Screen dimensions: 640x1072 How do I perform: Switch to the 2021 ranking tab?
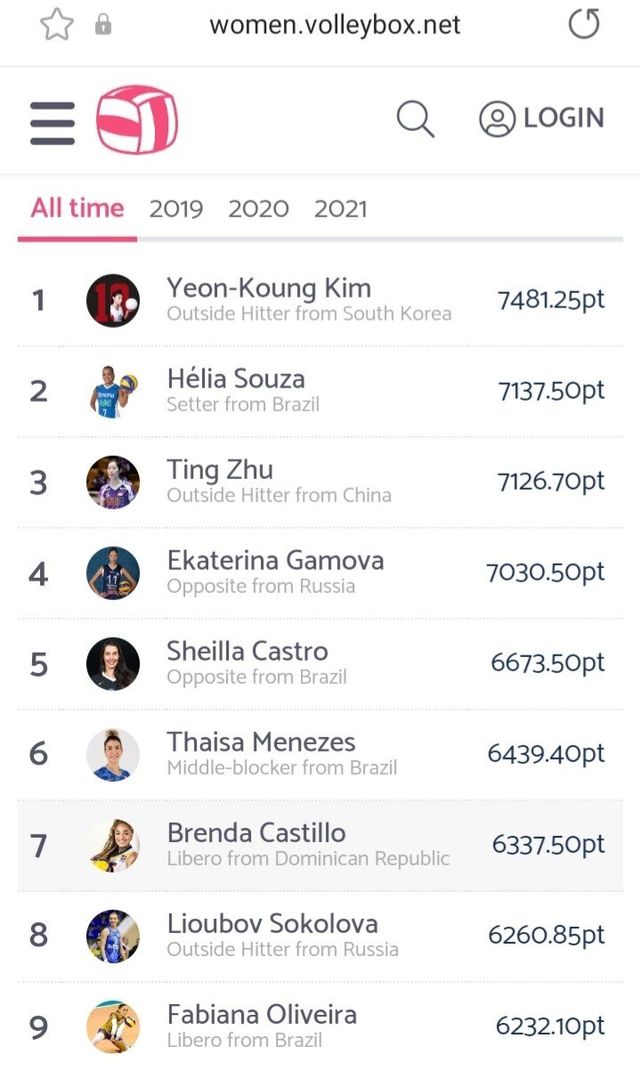(340, 209)
